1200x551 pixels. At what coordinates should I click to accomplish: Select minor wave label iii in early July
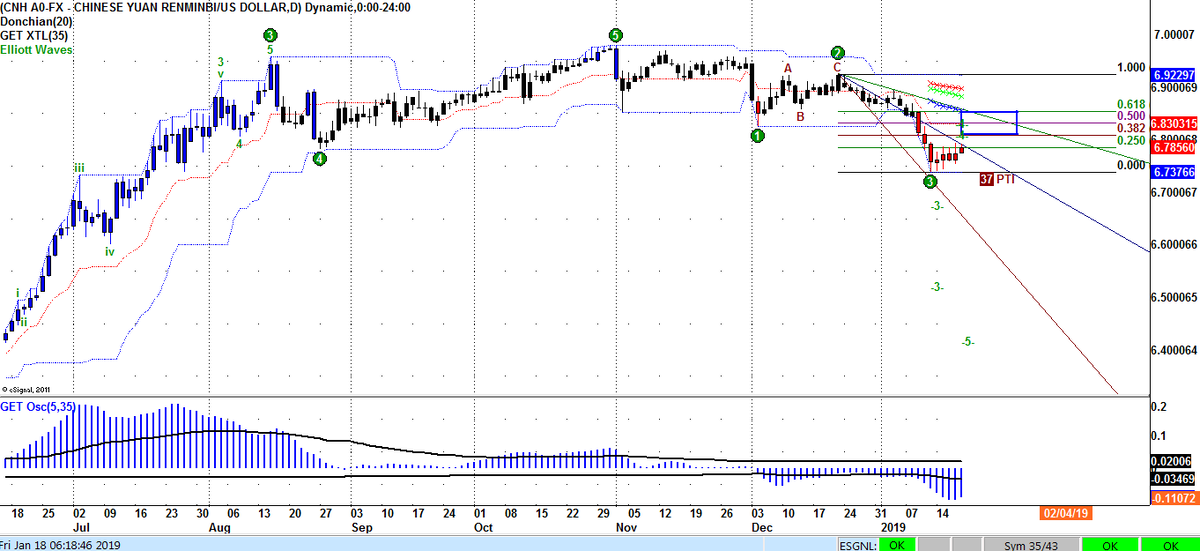78,167
